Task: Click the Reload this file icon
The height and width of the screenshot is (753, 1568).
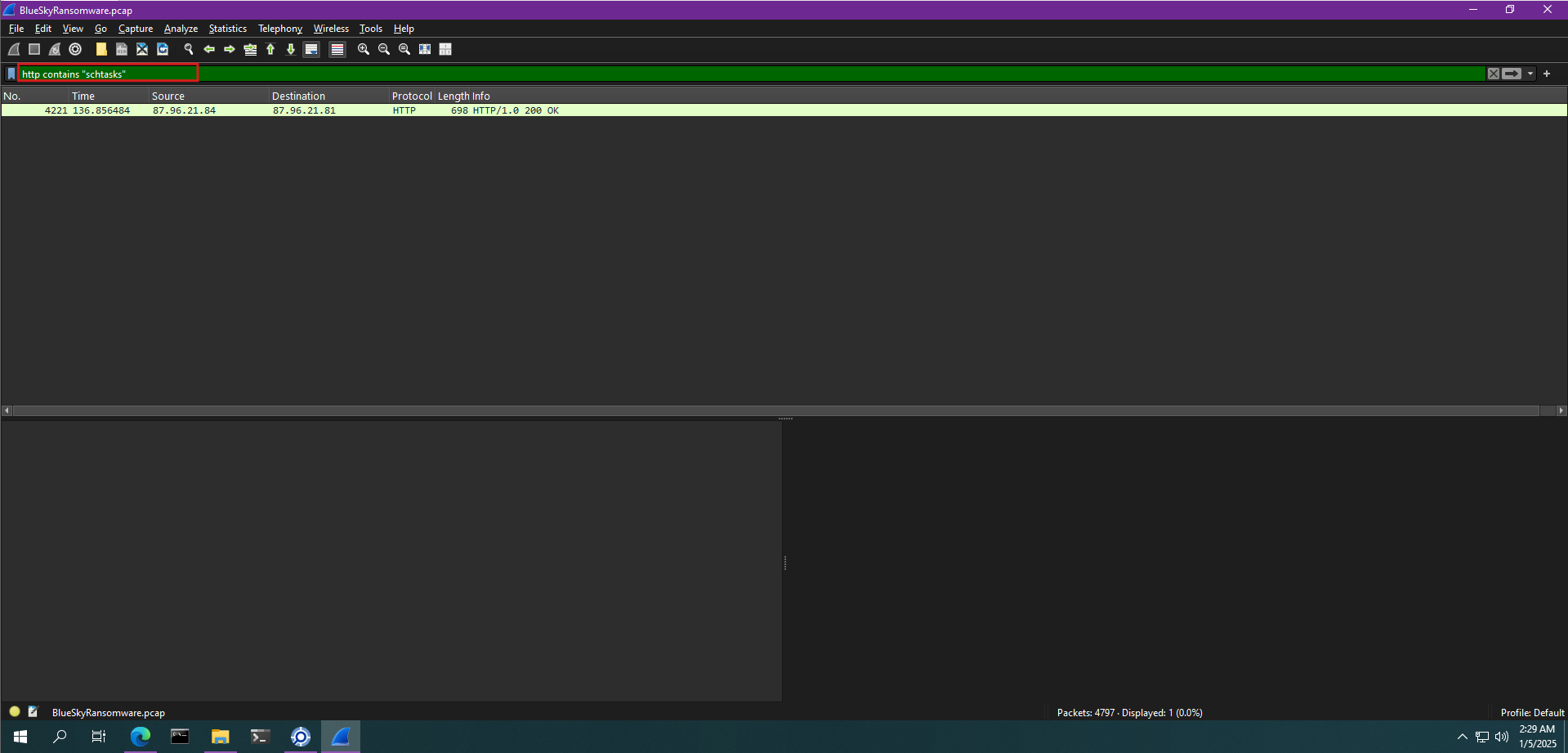Action: click(163, 49)
